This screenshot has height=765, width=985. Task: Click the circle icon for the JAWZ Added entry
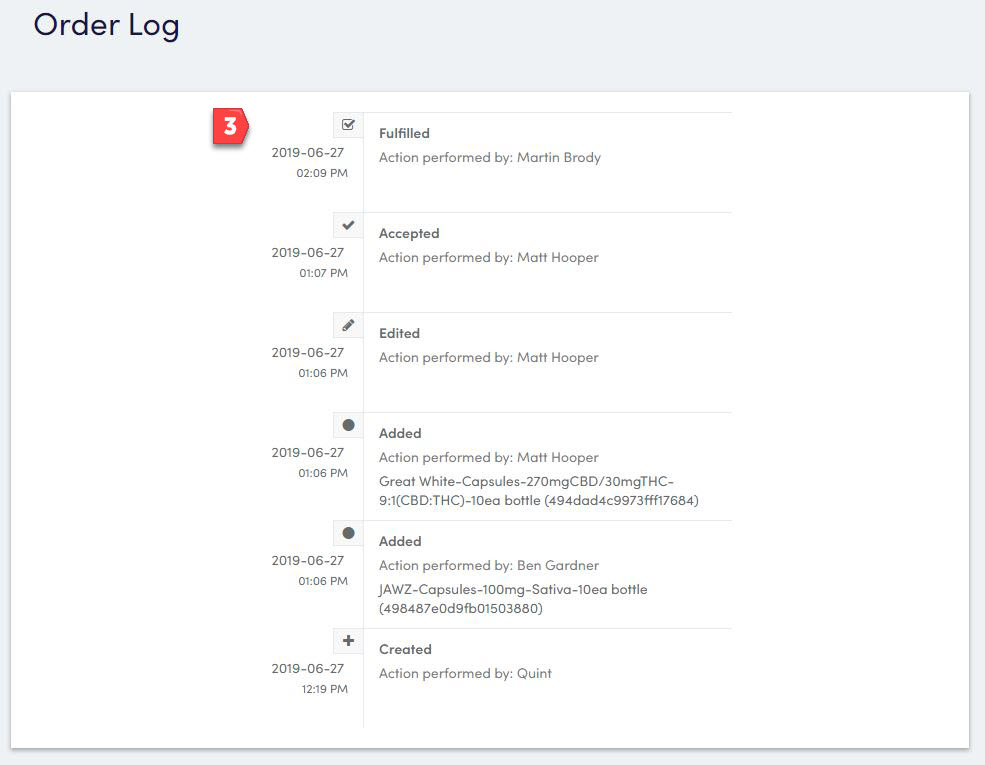[x=348, y=533]
